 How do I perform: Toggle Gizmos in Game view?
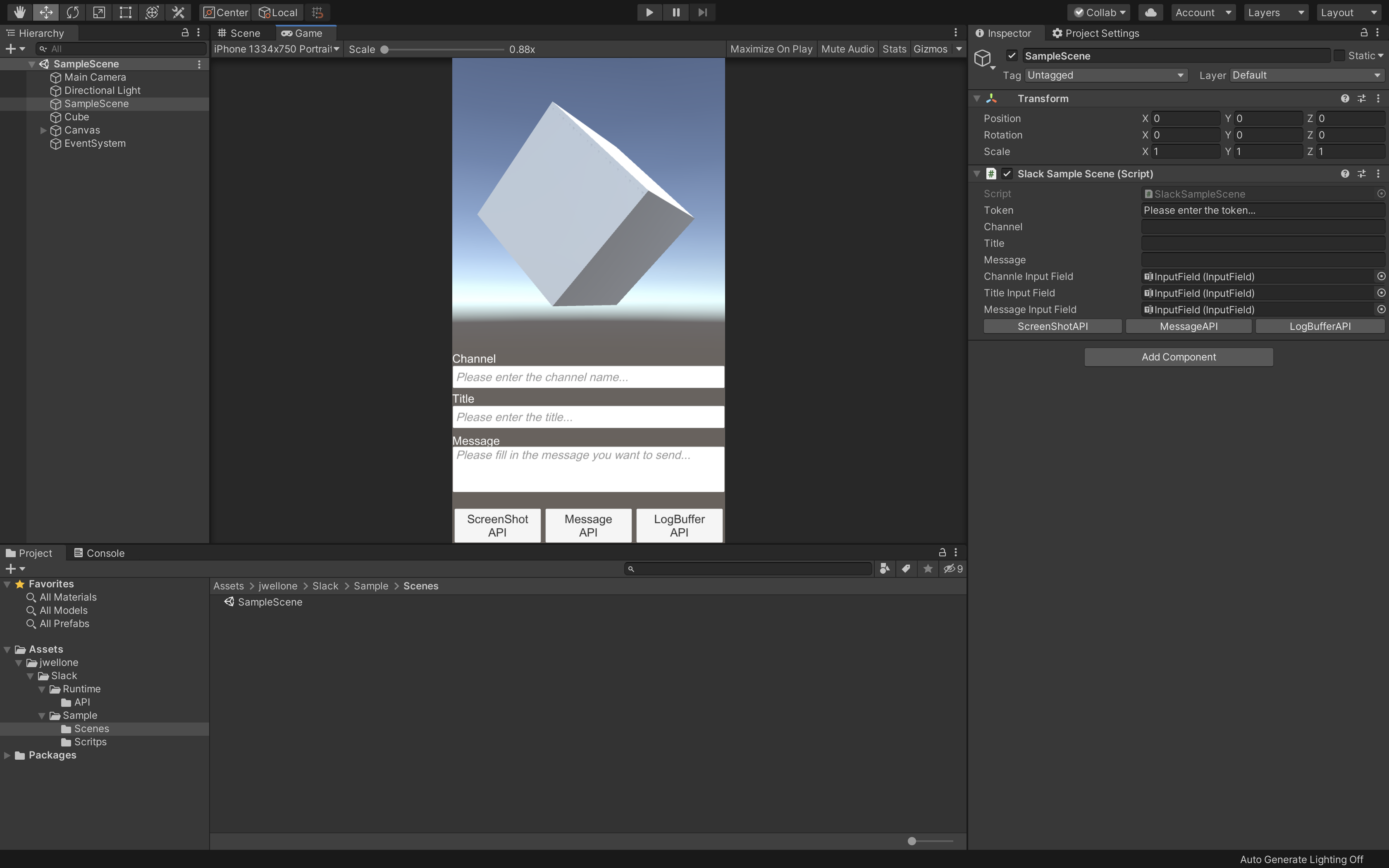pos(930,49)
